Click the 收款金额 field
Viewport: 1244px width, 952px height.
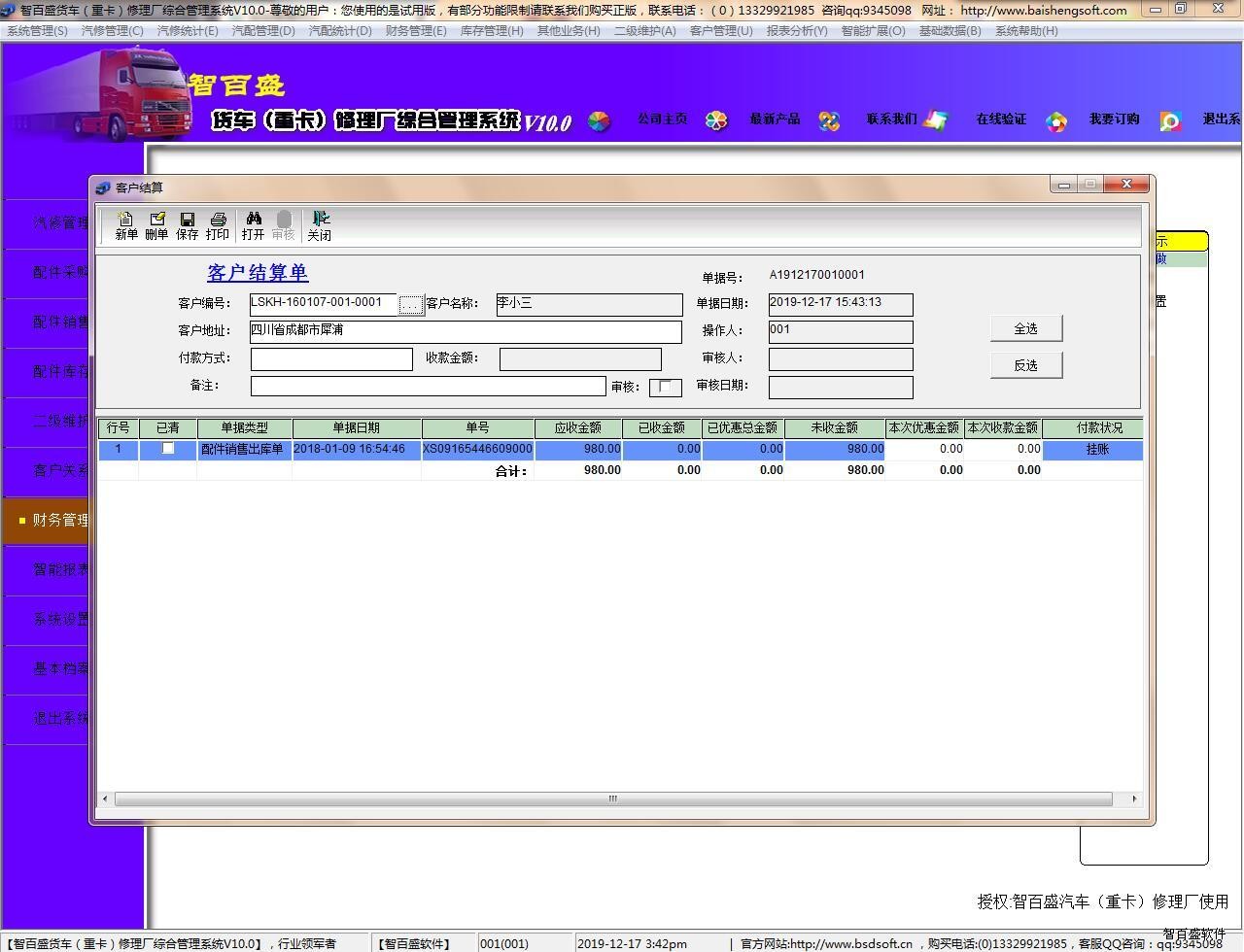(x=580, y=359)
